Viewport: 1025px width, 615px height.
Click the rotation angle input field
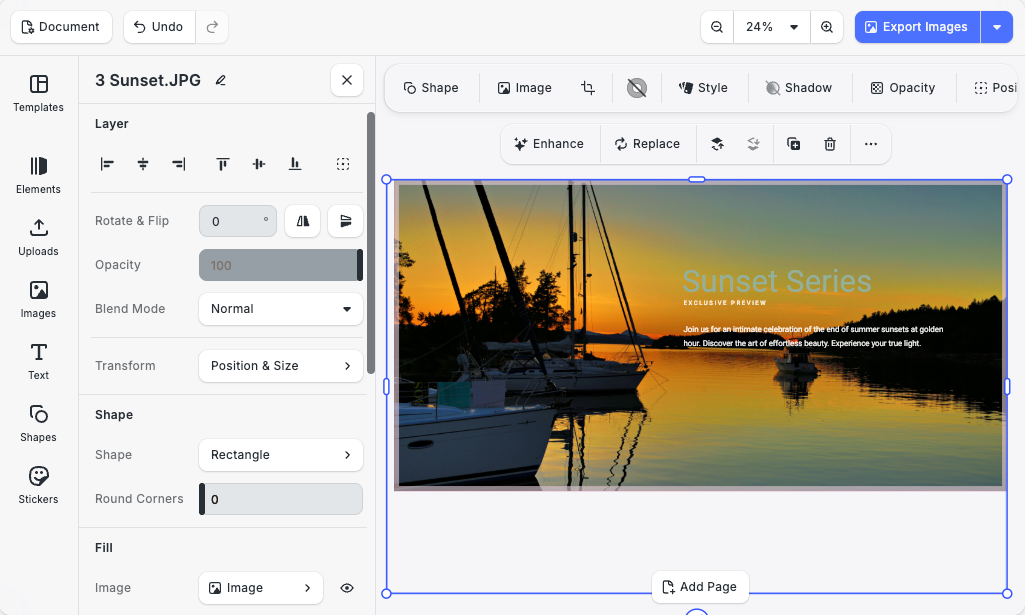coord(238,221)
